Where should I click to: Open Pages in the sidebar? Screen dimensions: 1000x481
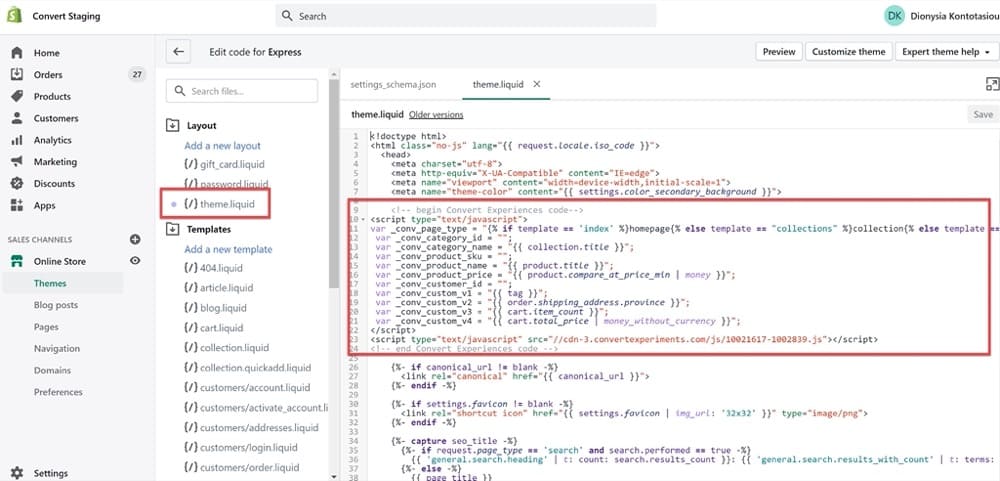coord(46,327)
